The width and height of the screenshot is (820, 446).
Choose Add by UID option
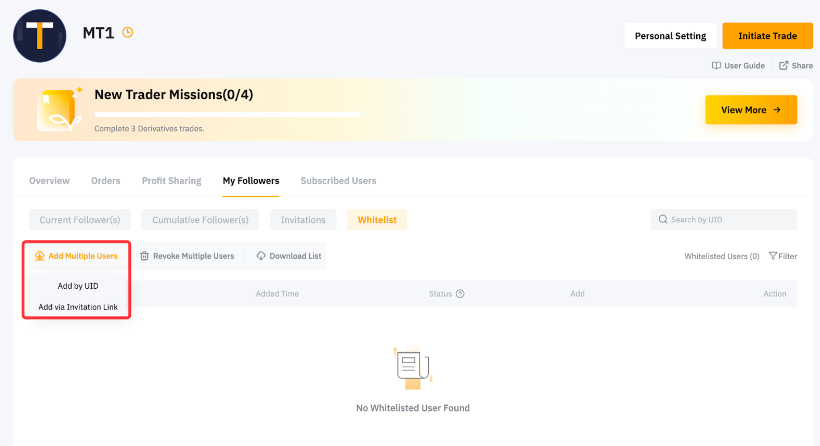[78, 286]
